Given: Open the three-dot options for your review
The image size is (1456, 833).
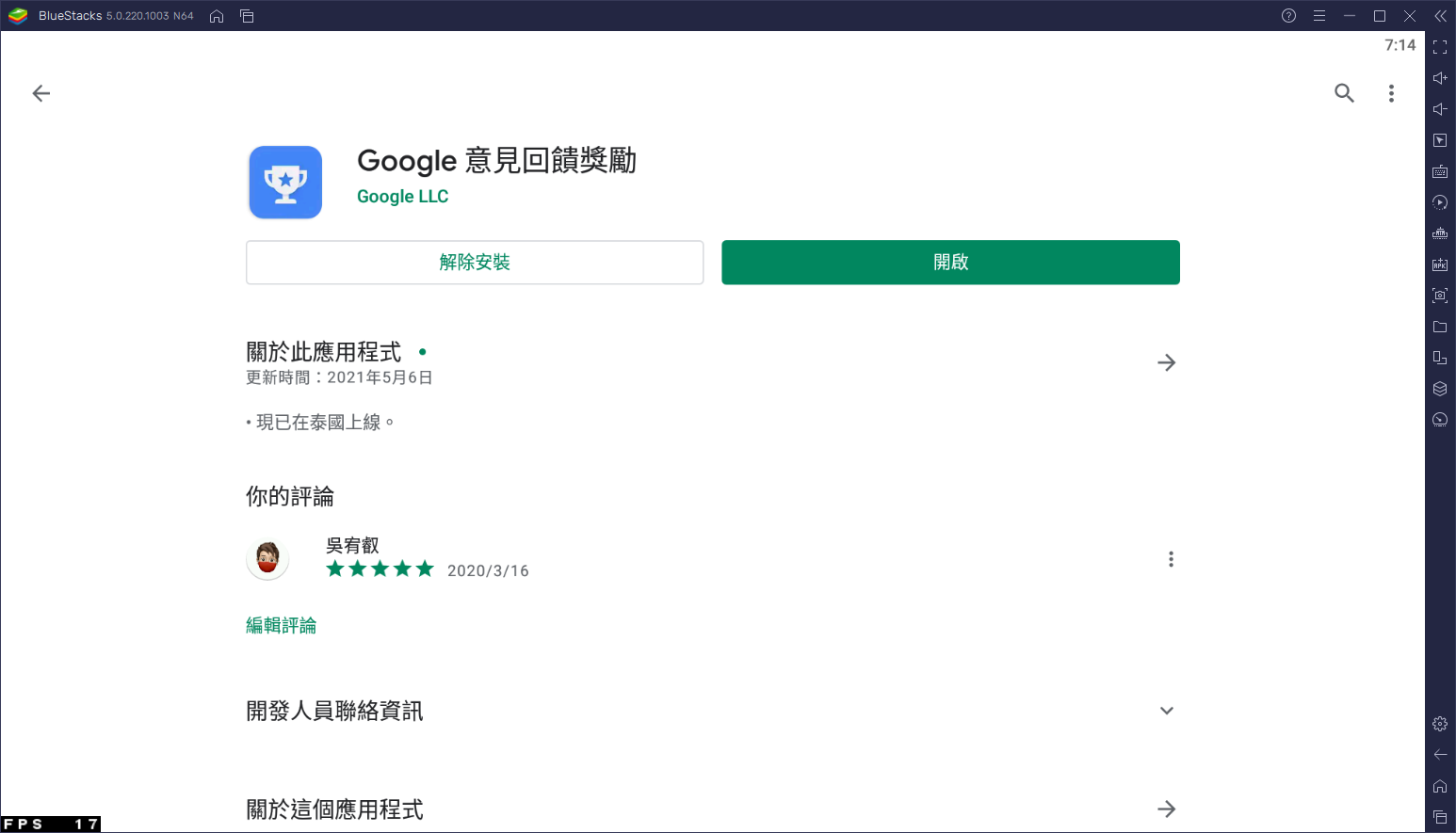Looking at the screenshot, I should pyautogui.click(x=1171, y=559).
